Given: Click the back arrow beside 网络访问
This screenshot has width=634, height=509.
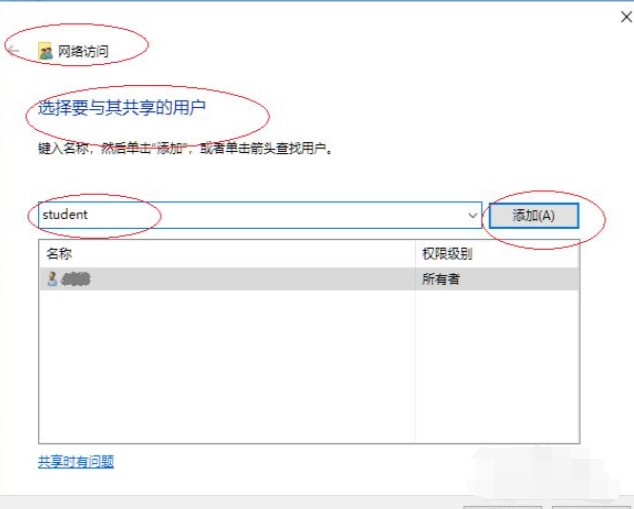Looking at the screenshot, I should click(14, 51).
